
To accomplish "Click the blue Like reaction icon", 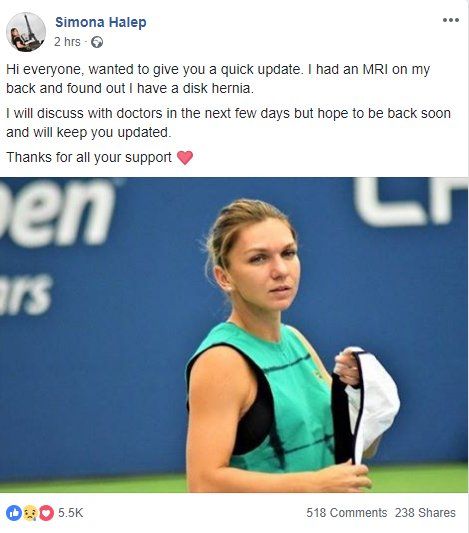I will tap(14, 513).
